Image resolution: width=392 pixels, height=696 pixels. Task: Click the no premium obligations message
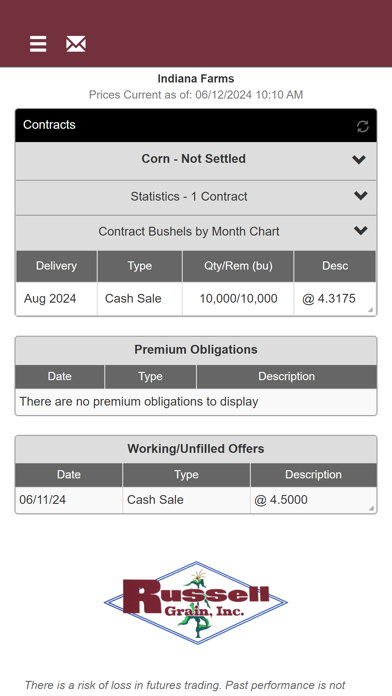pos(139,402)
